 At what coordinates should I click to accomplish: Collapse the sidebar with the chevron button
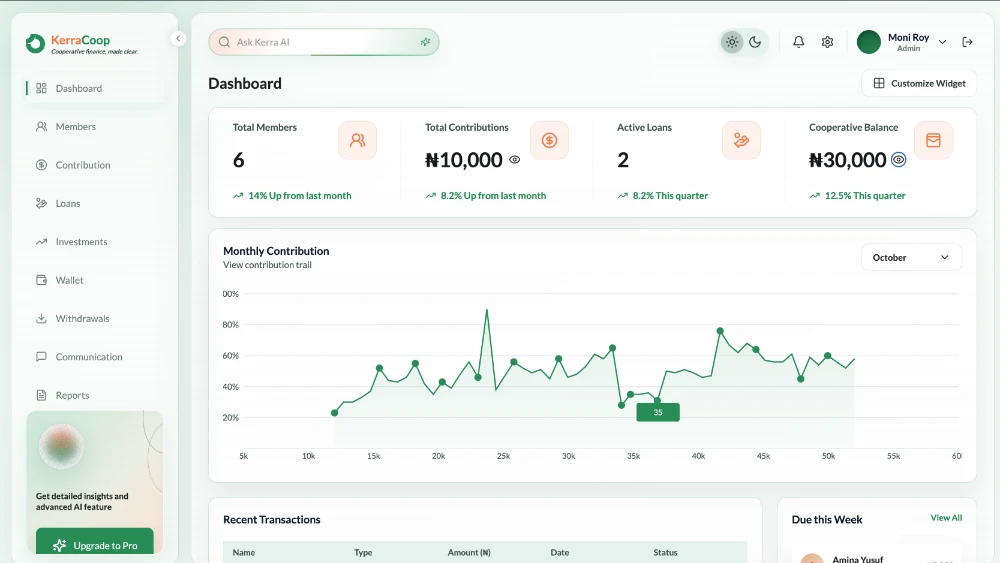point(178,38)
